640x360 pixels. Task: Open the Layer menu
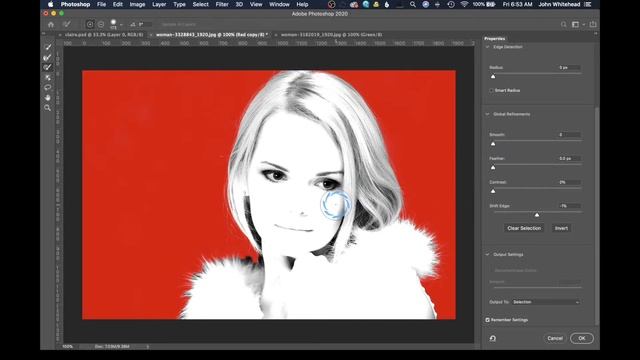click(x=159, y=4)
